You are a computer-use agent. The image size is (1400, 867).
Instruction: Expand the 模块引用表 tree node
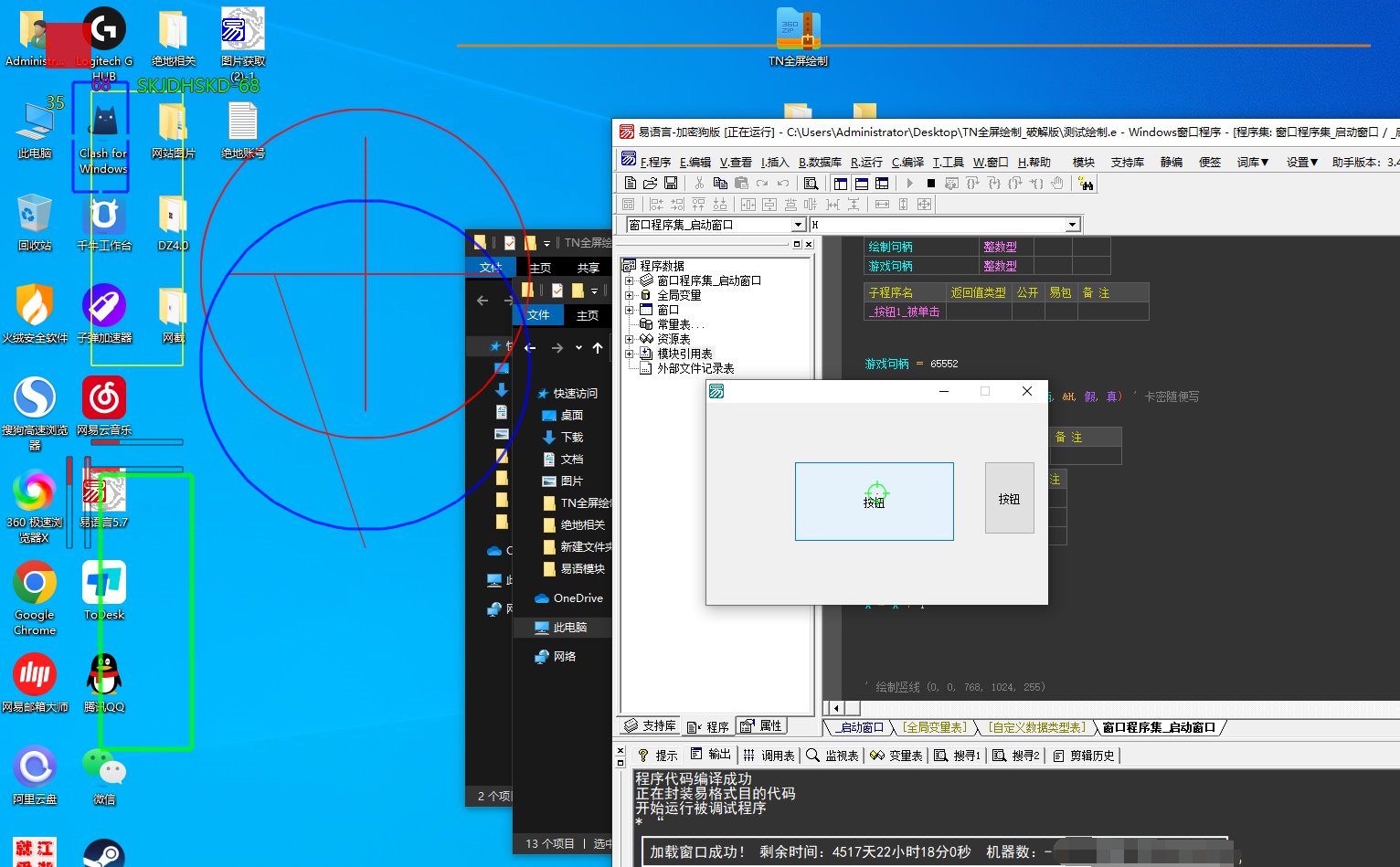(x=629, y=354)
